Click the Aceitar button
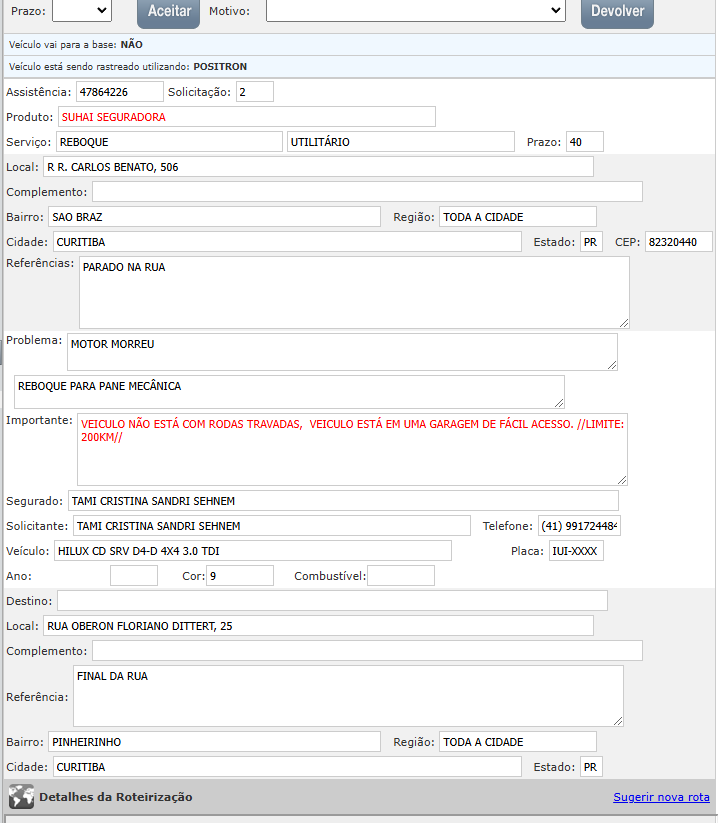 168,13
